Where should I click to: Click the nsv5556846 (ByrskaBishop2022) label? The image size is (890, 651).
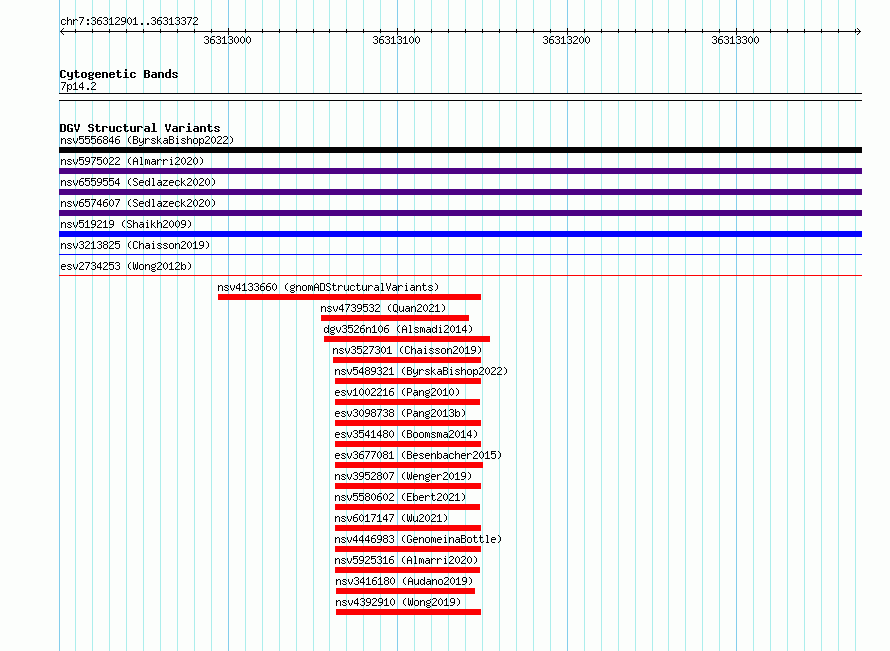pyautogui.click(x=147, y=140)
